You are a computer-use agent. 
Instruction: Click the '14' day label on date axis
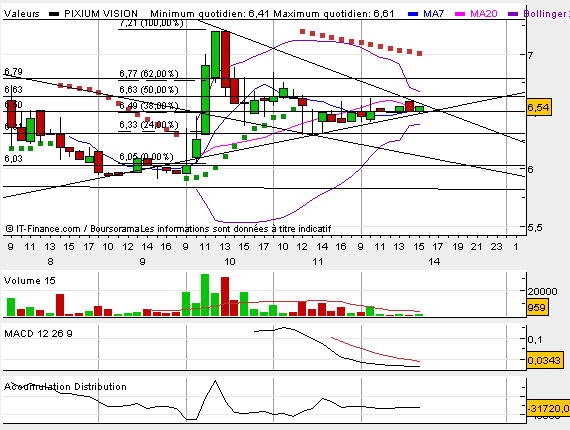point(434,261)
